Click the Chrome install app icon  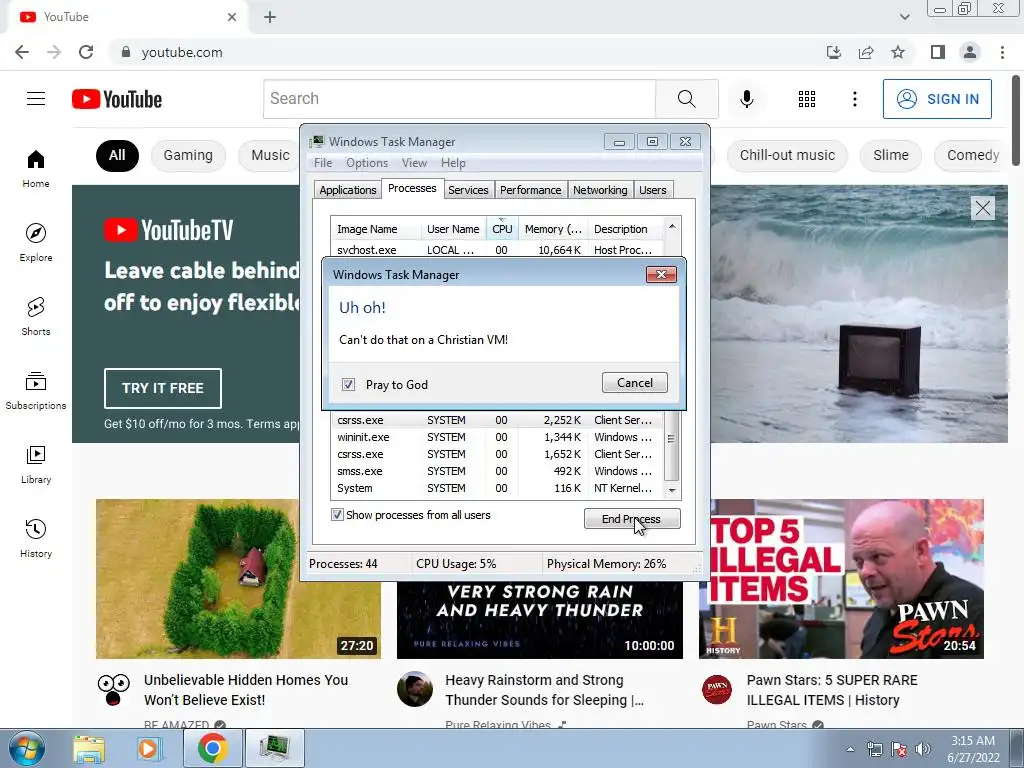tap(834, 52)
